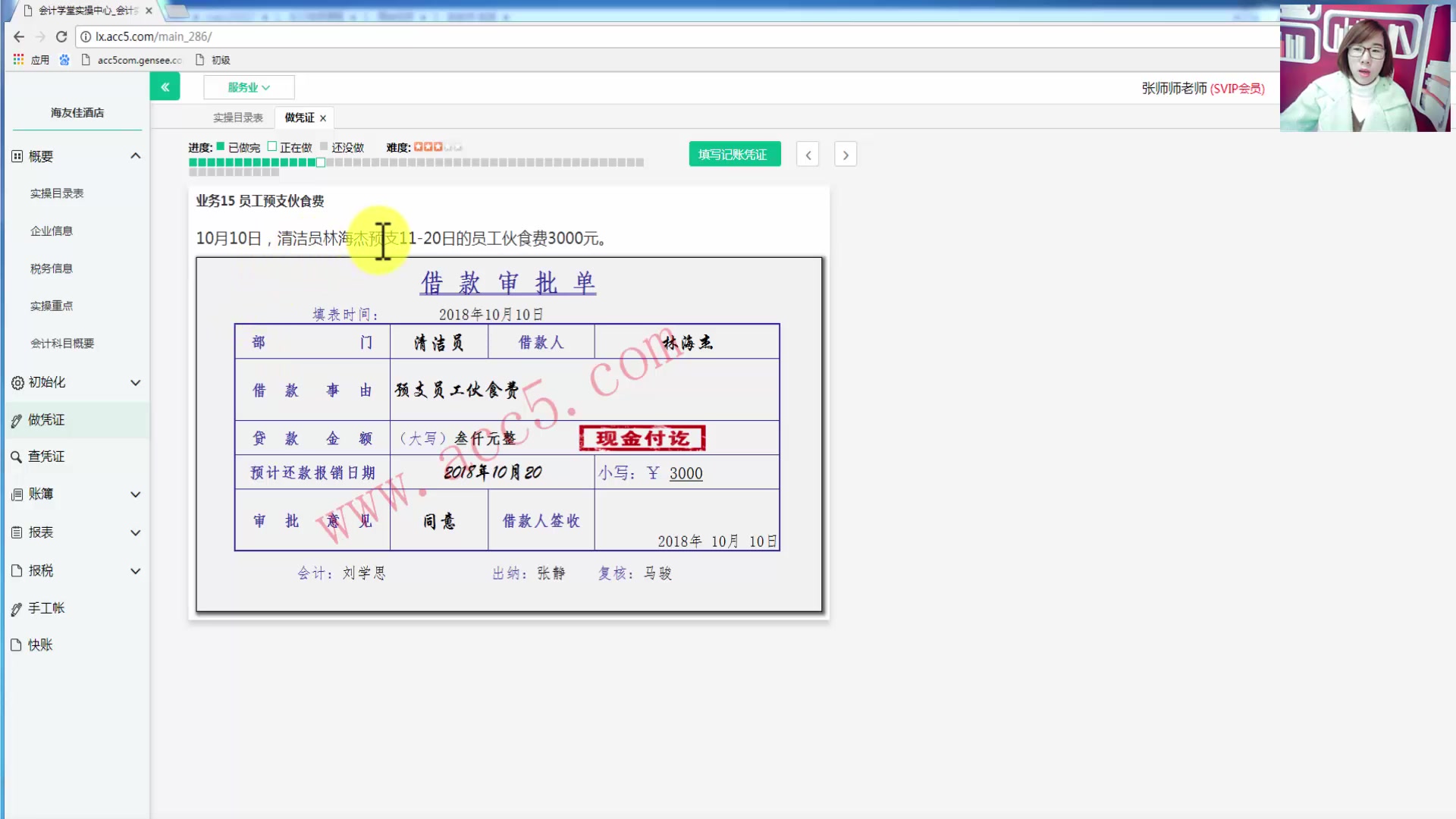Click the last grey block in the first progress row
The height and width of the screenshot is (819, 1456).
pos(640,162)
